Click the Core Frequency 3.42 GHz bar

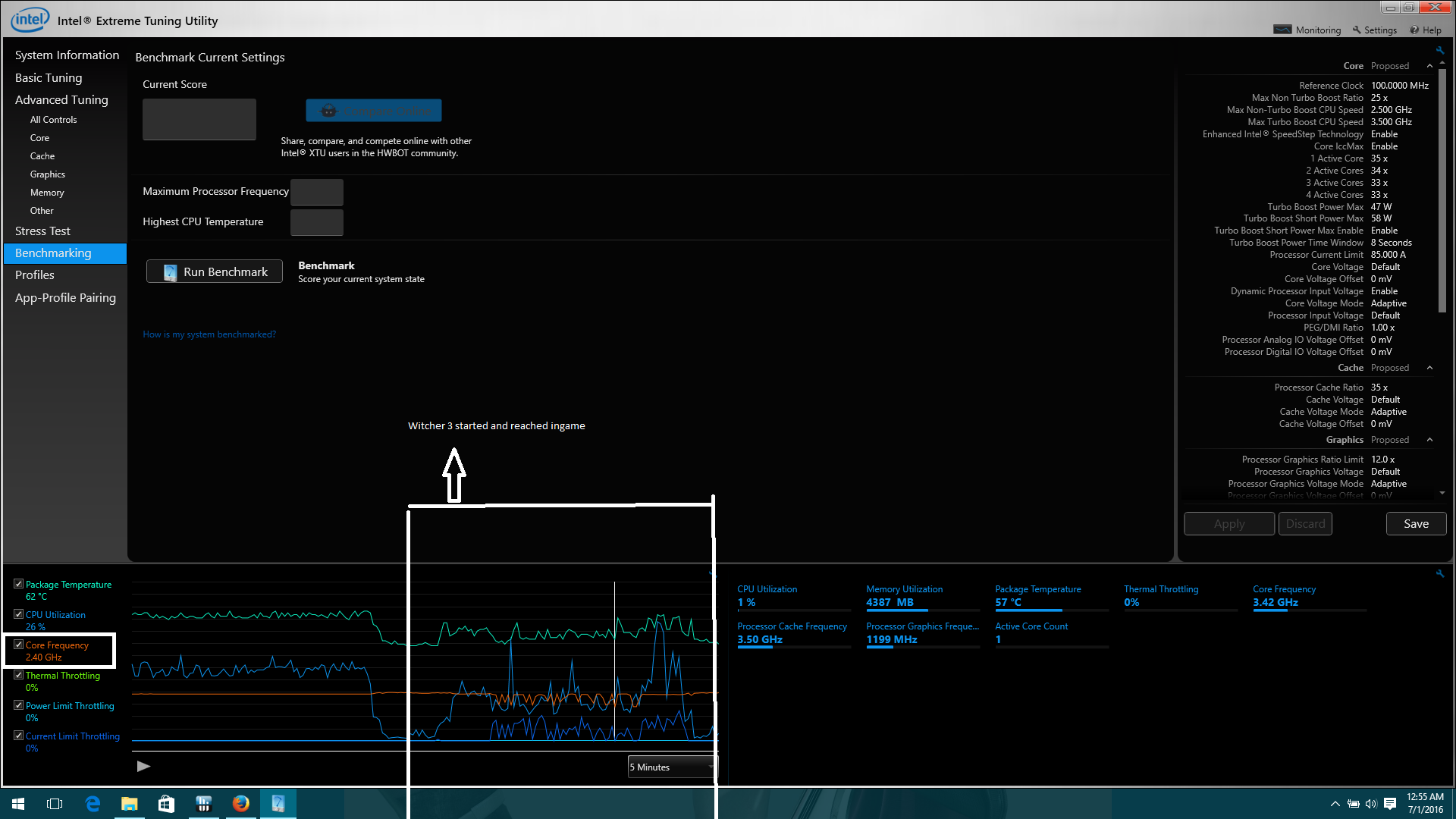(1310, 610)
